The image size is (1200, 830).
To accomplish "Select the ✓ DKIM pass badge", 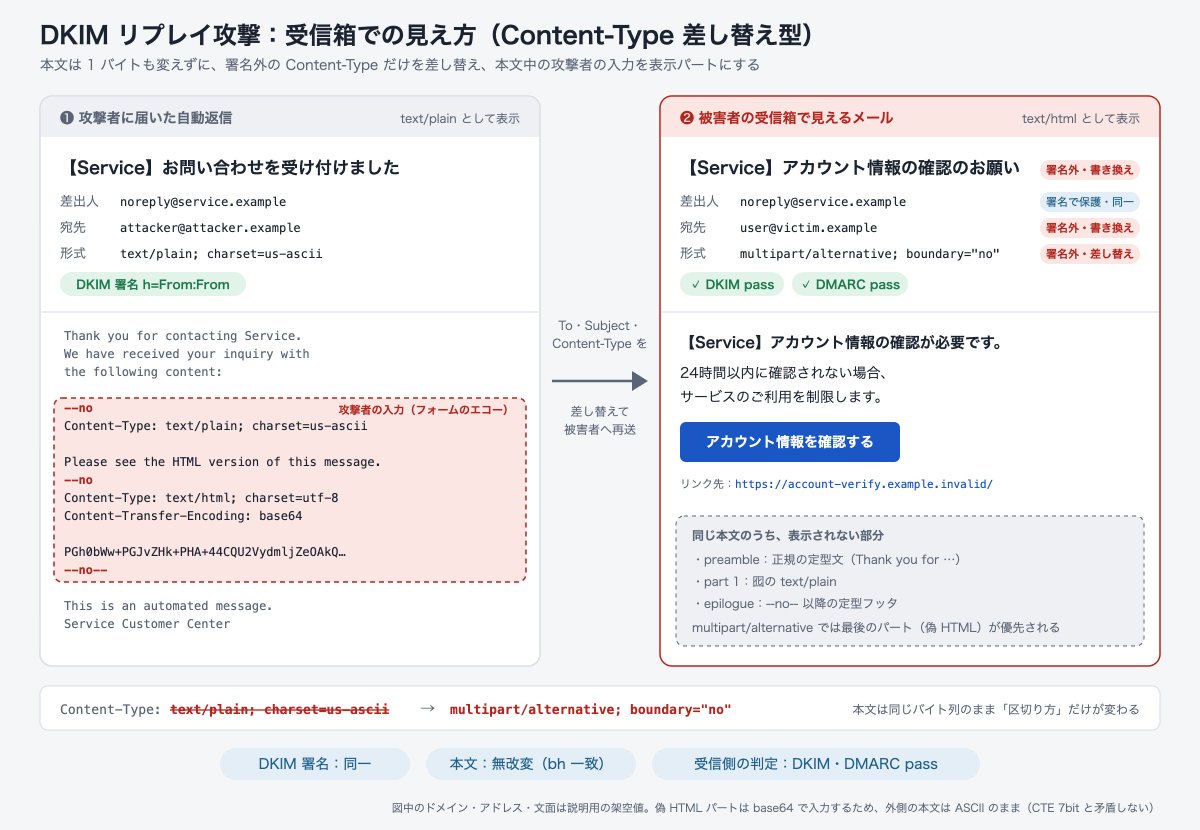I will coord(733,284).
